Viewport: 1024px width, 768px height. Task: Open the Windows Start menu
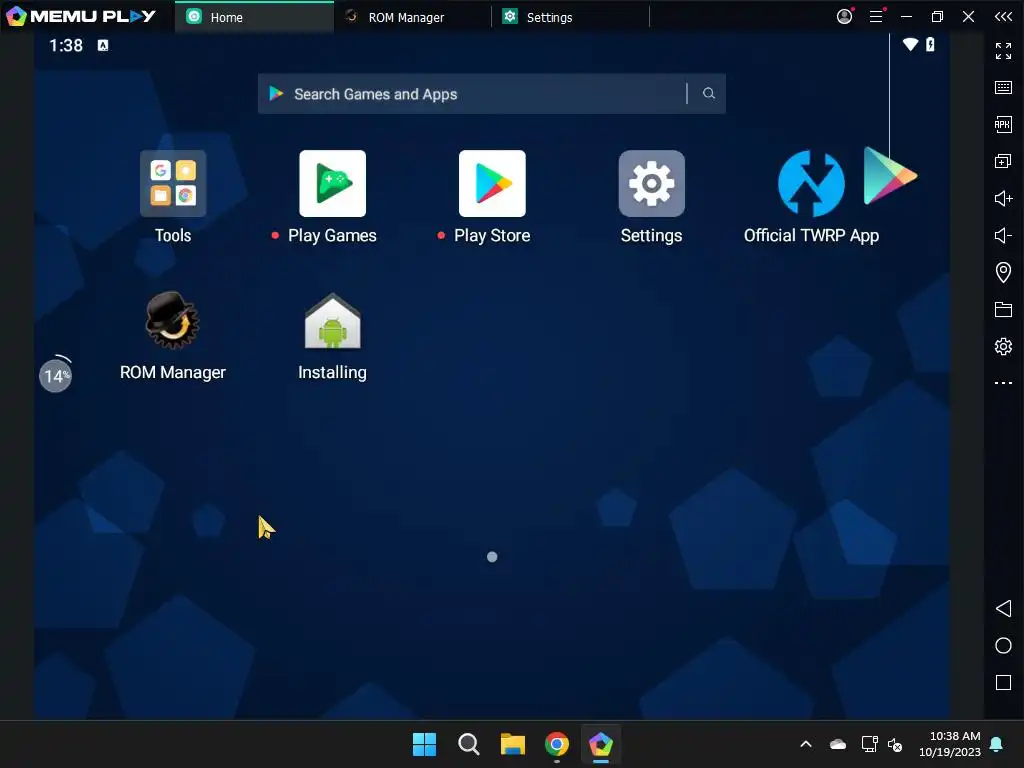pyautogui.click(x=424, y=744)
